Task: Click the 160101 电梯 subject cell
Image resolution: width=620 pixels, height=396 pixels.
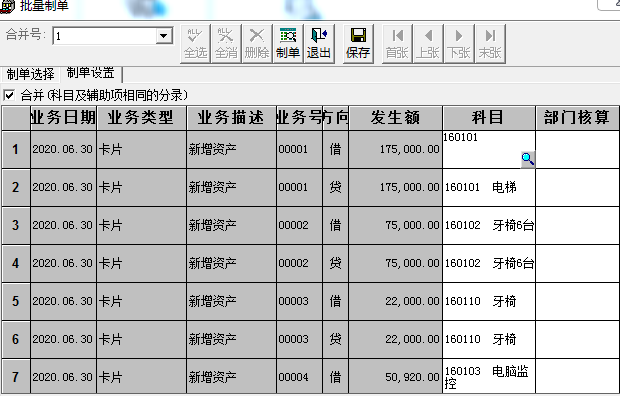Action: [489, 187]
